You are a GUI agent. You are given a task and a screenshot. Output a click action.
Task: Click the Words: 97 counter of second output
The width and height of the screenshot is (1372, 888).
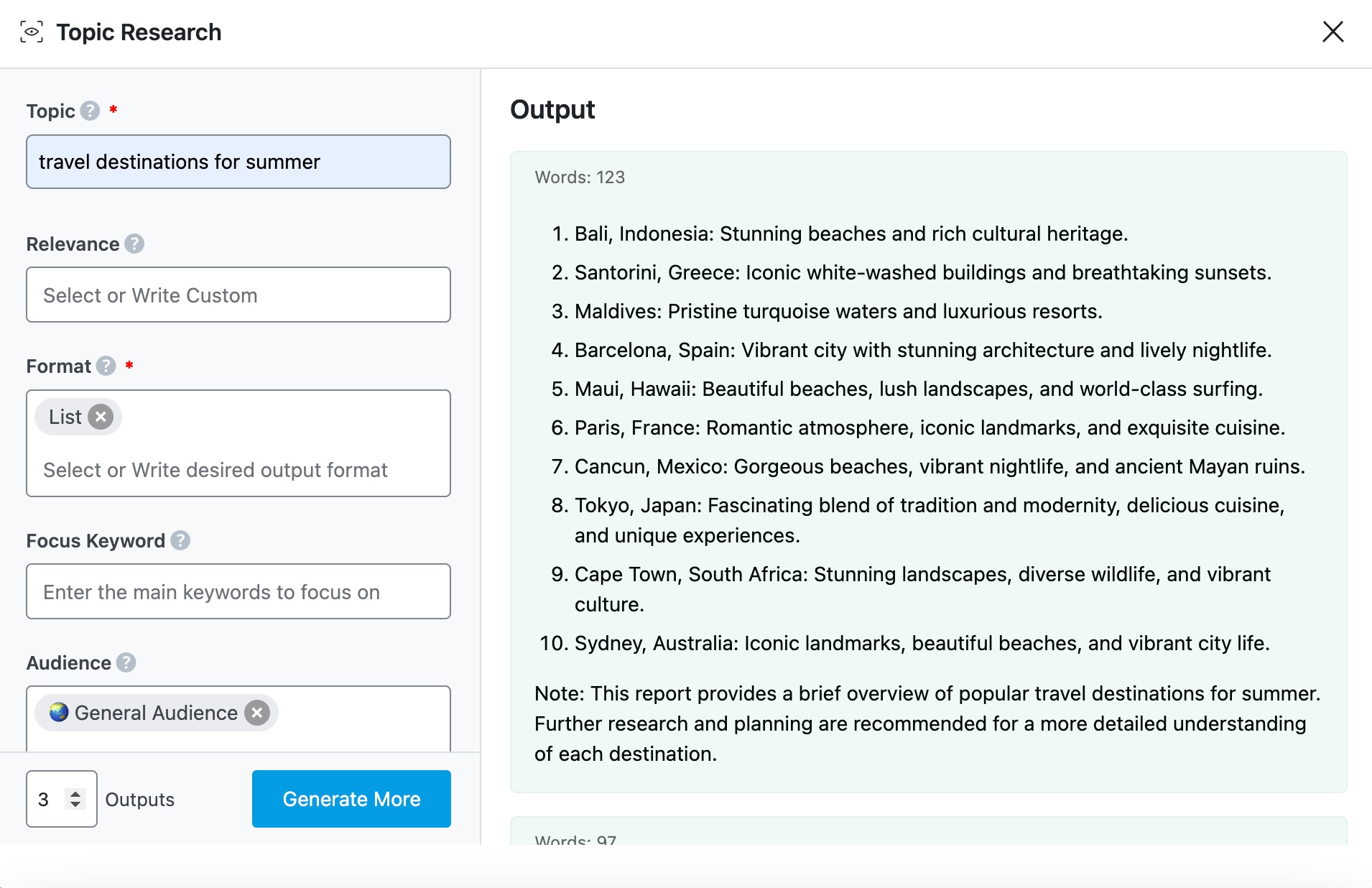tap(575, 839)
